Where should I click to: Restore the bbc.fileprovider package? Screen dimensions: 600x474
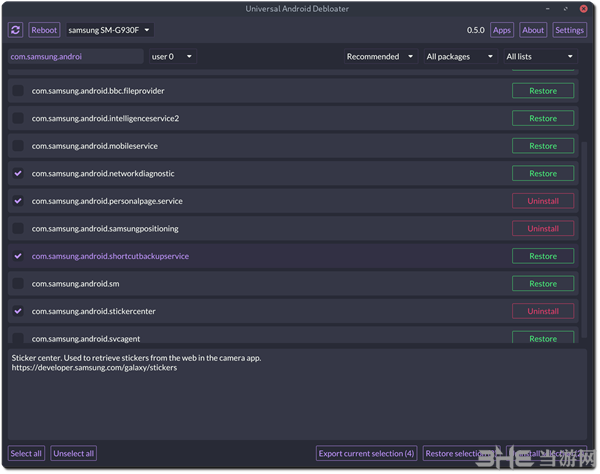click(543, 91)
